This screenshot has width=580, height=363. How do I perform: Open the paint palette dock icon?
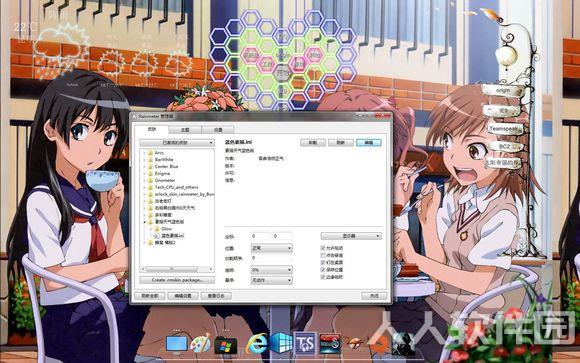200,343
